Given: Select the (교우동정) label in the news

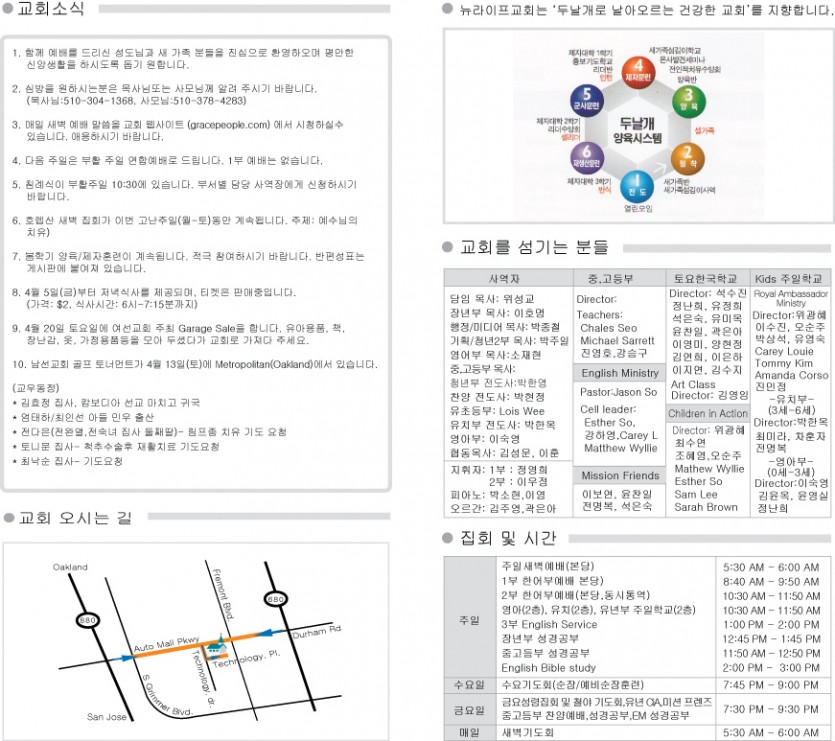Looking at the screenshot, I should 36,387.
